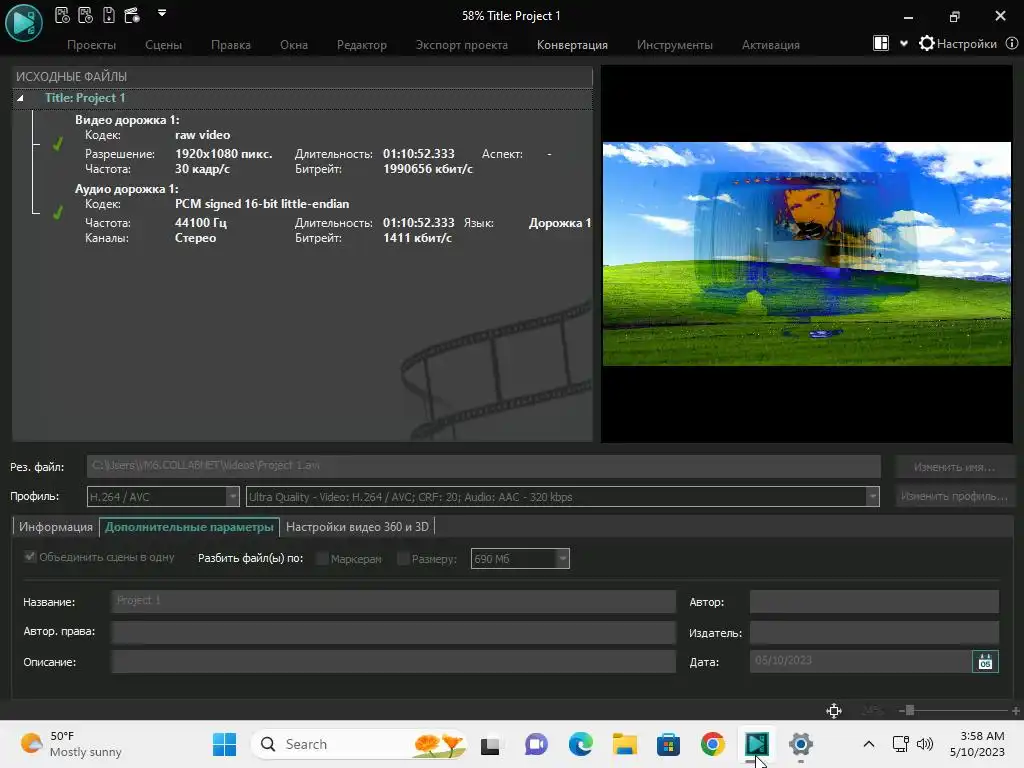Click the Автор input field
Image resolution: width=1024 pixels, height=768 pixels.
[874, 601]
